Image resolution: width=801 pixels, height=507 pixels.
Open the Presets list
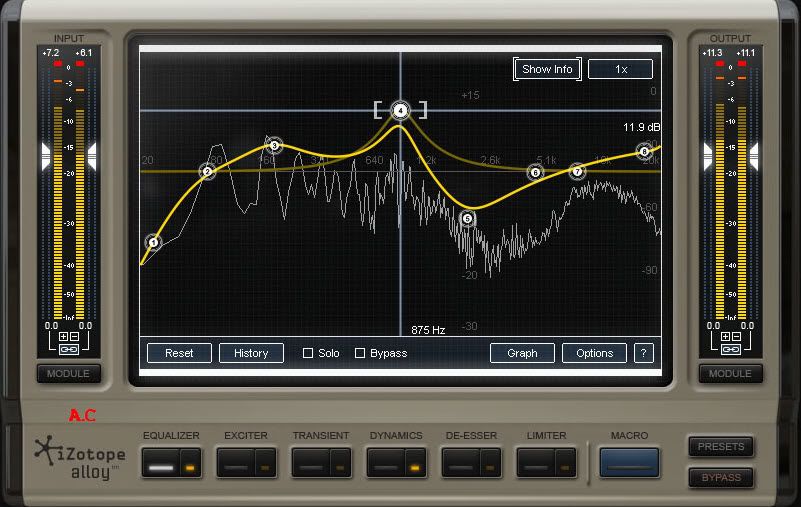click(720, 446)
